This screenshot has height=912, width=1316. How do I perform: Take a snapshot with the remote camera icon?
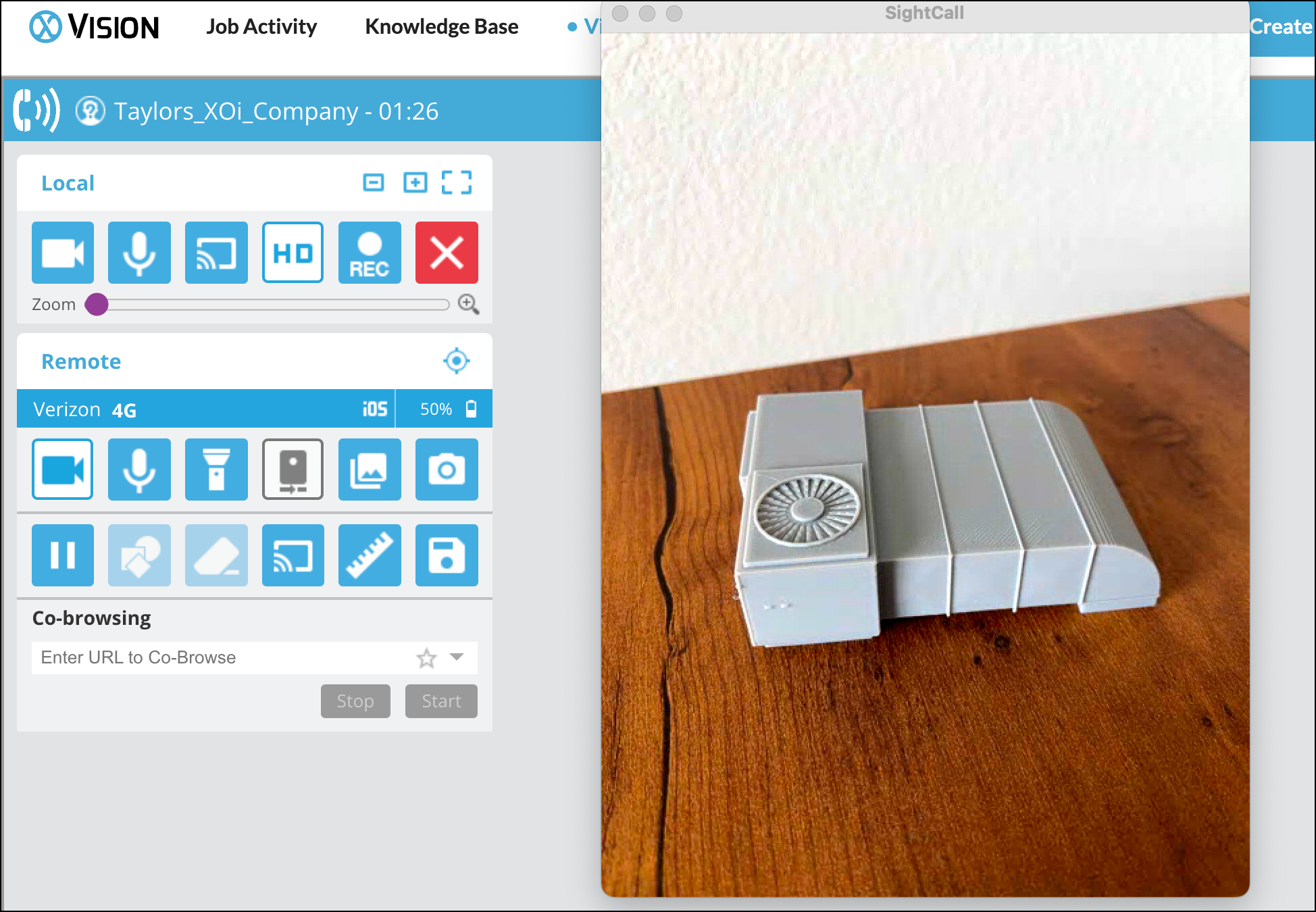(447, 469)
